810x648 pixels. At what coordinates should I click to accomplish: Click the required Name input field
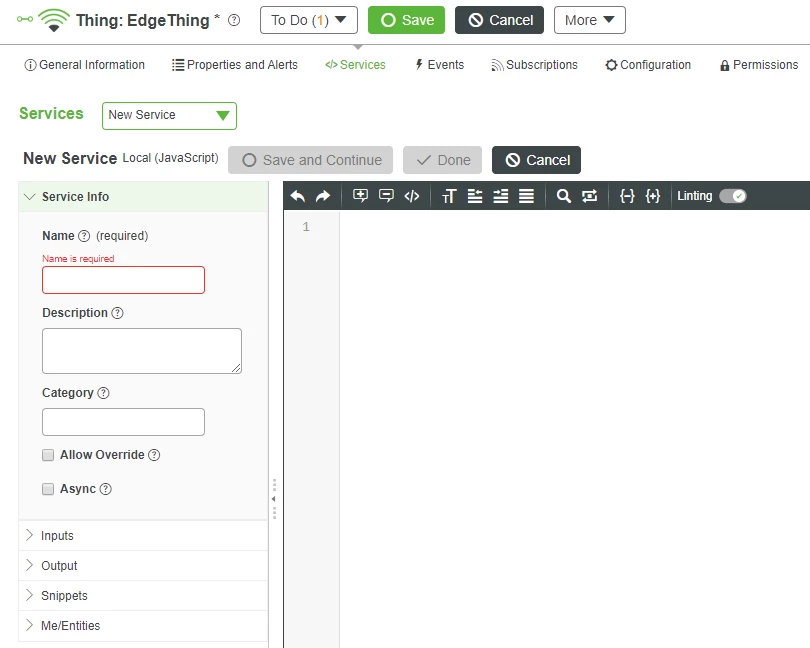123,280
